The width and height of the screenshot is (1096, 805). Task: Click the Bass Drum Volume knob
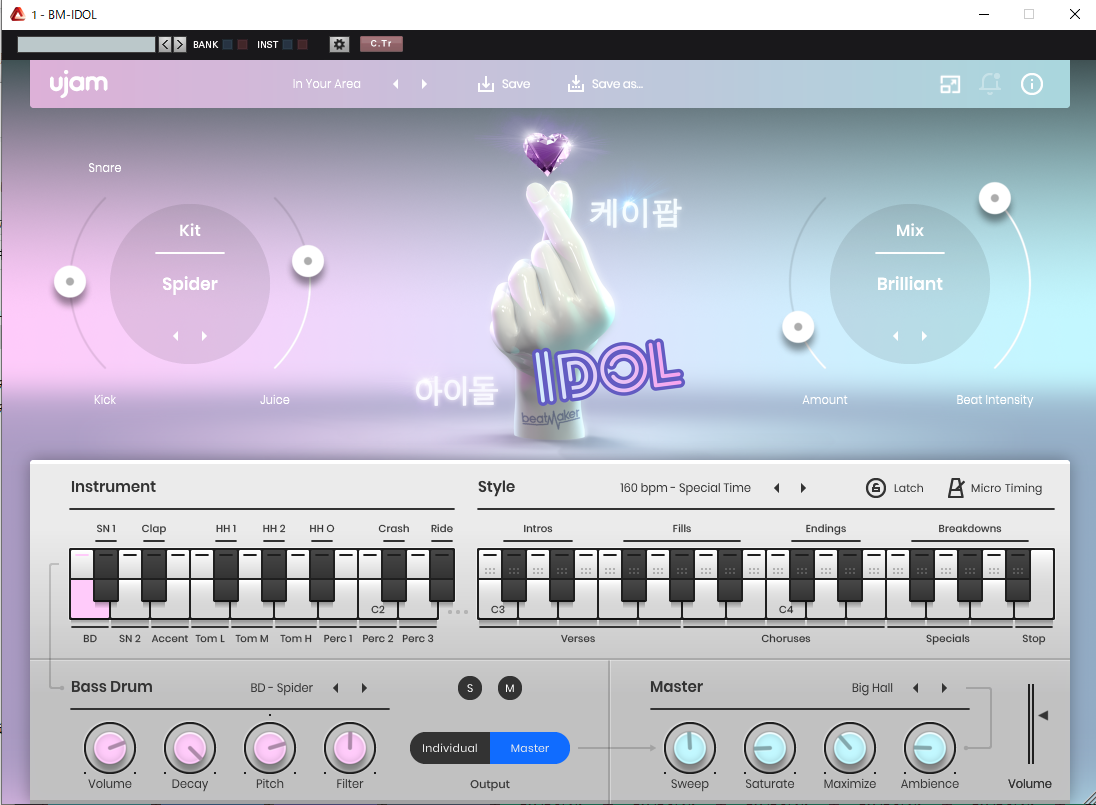[x=110, y=748]
